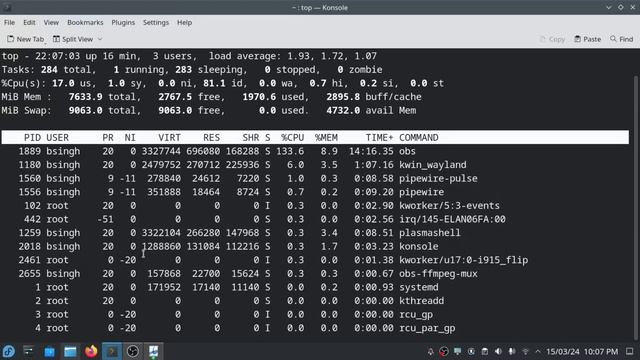Click the %CPU column header
640x360 pixels.
coord(292,138)
